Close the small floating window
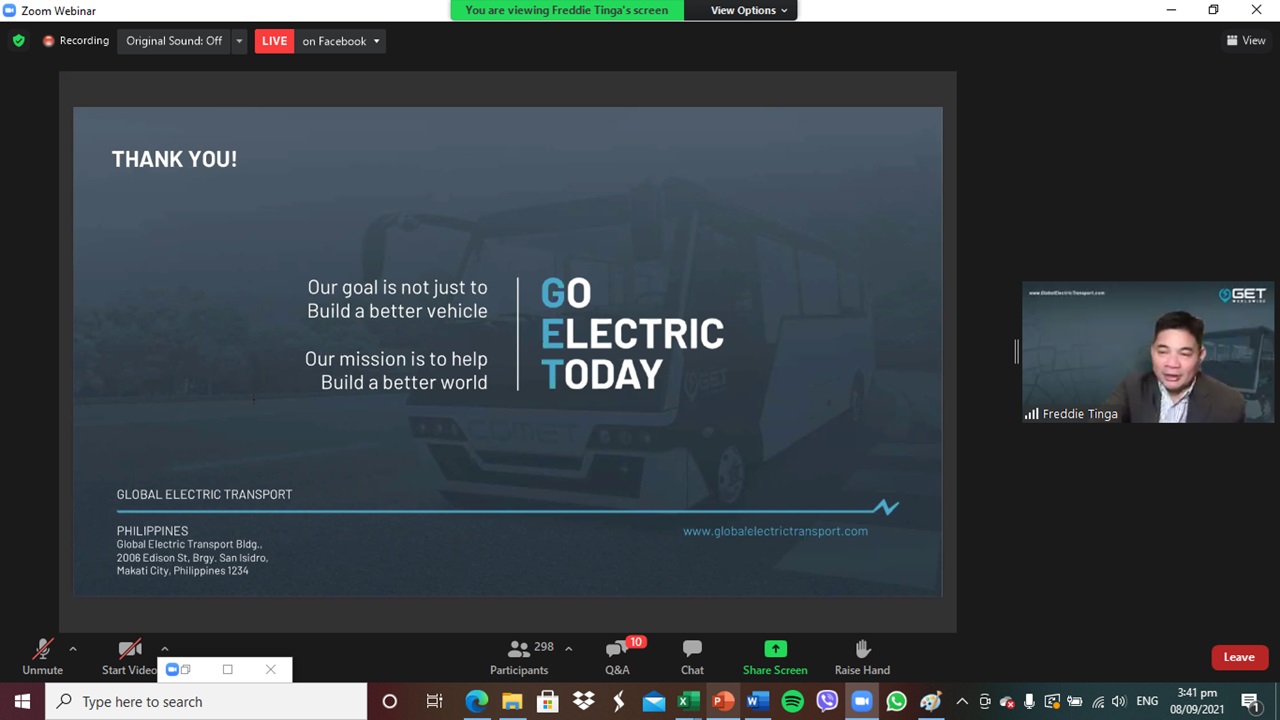 270,669
